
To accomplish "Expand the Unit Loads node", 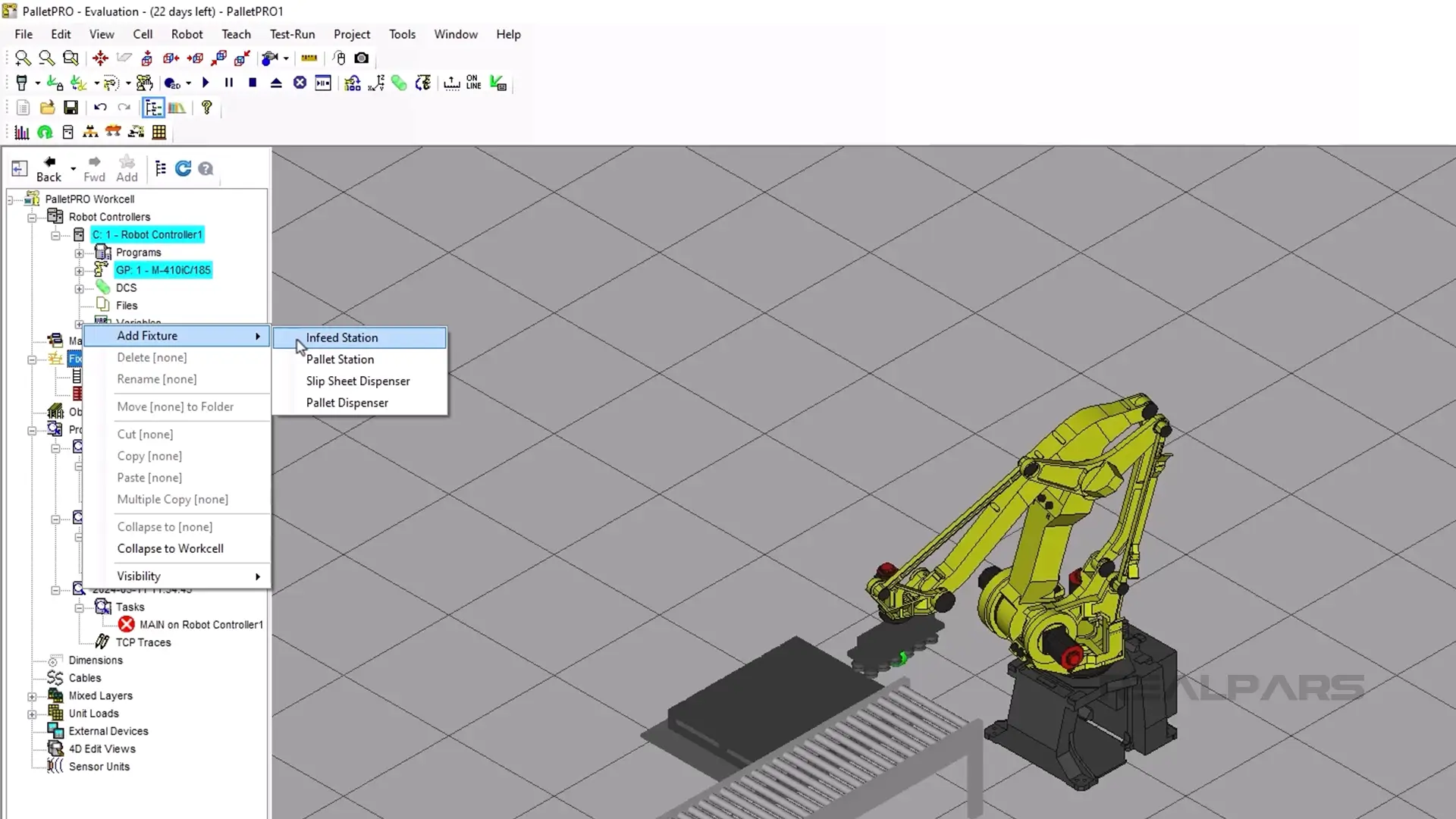I will tap(32, 714).
